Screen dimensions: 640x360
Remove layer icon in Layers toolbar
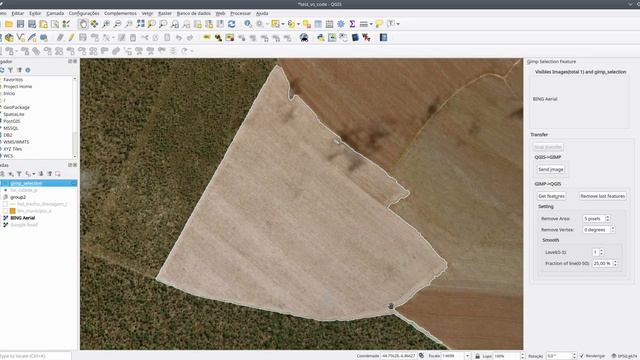pos(58,174)
